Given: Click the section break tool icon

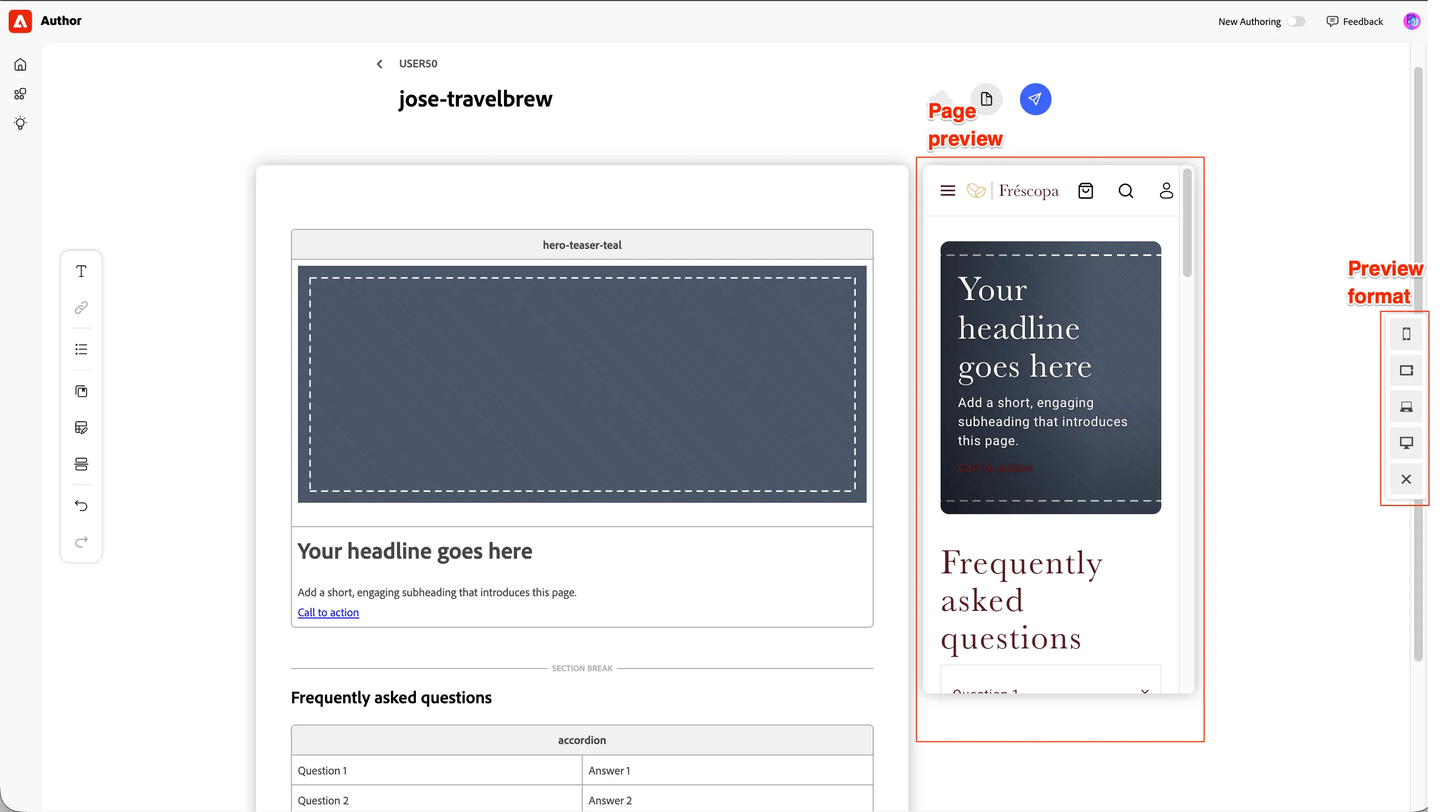Looking at the screenshot, I should [x=82, y=464].
